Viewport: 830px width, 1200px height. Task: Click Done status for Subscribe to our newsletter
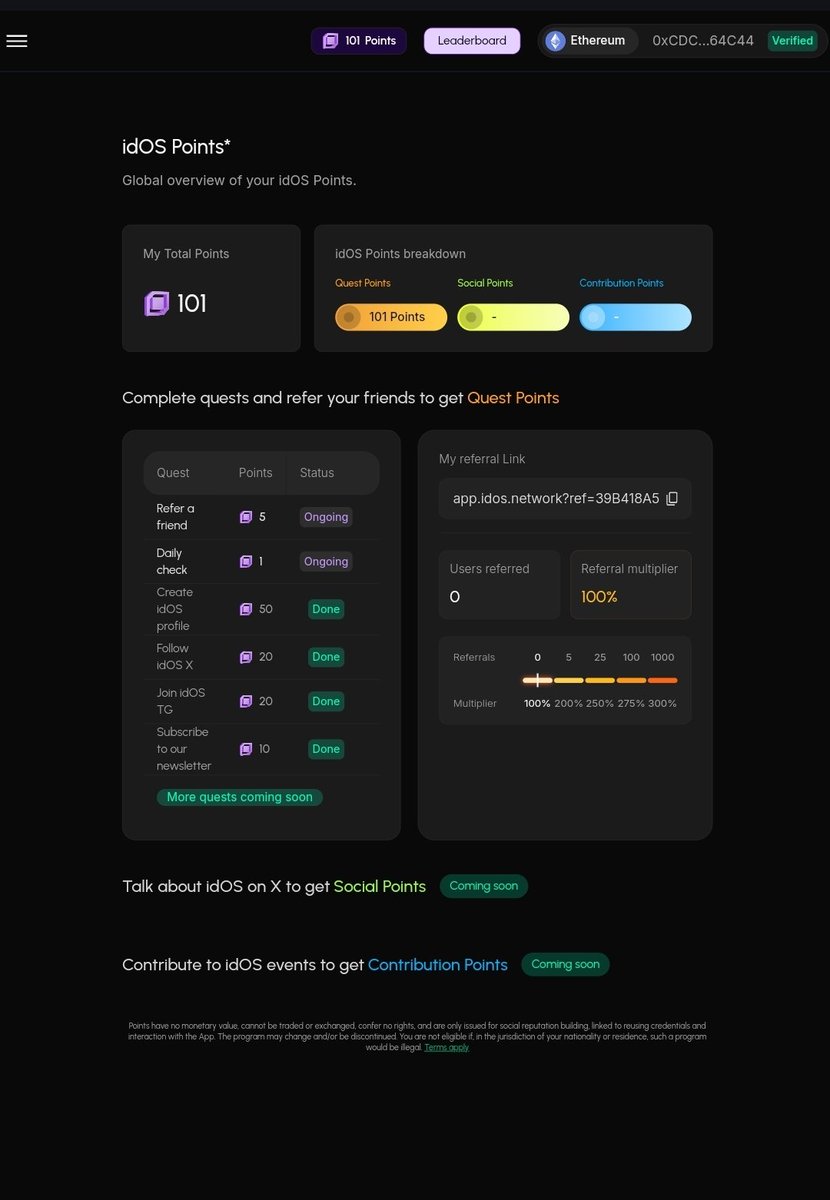tap(326, 749)
